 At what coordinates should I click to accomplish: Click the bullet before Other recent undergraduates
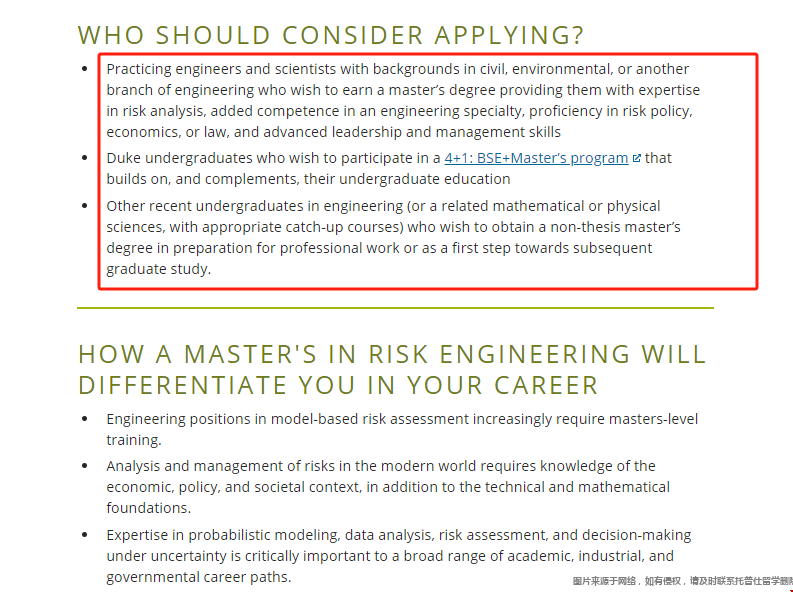84,205
